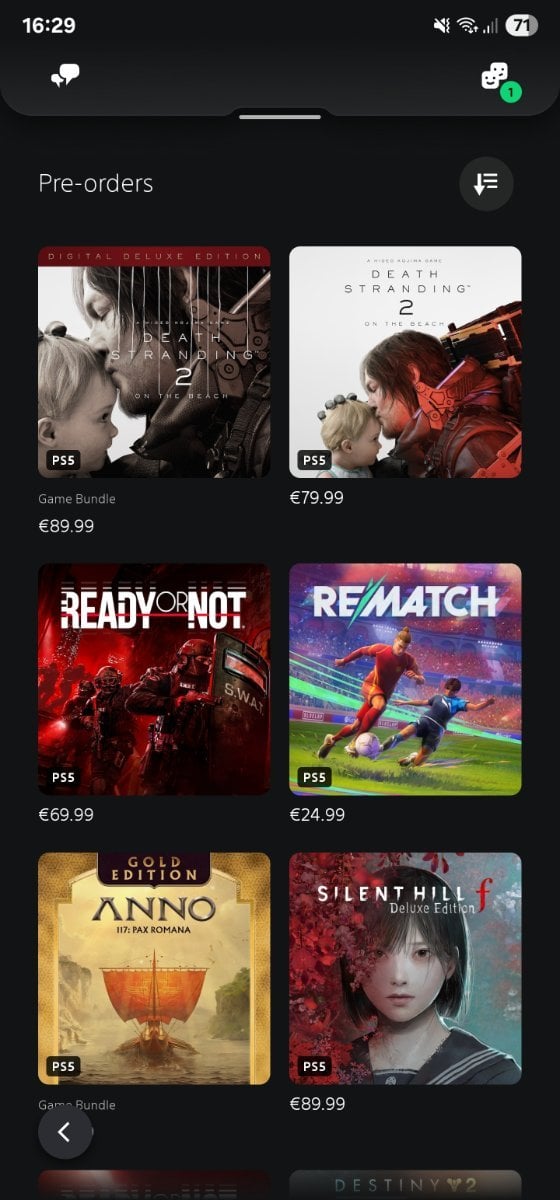Screen dimensions: 560x1200
Task: Tap the Wi-Fi icon in the status bar
Action: click(x=467, y=26)
